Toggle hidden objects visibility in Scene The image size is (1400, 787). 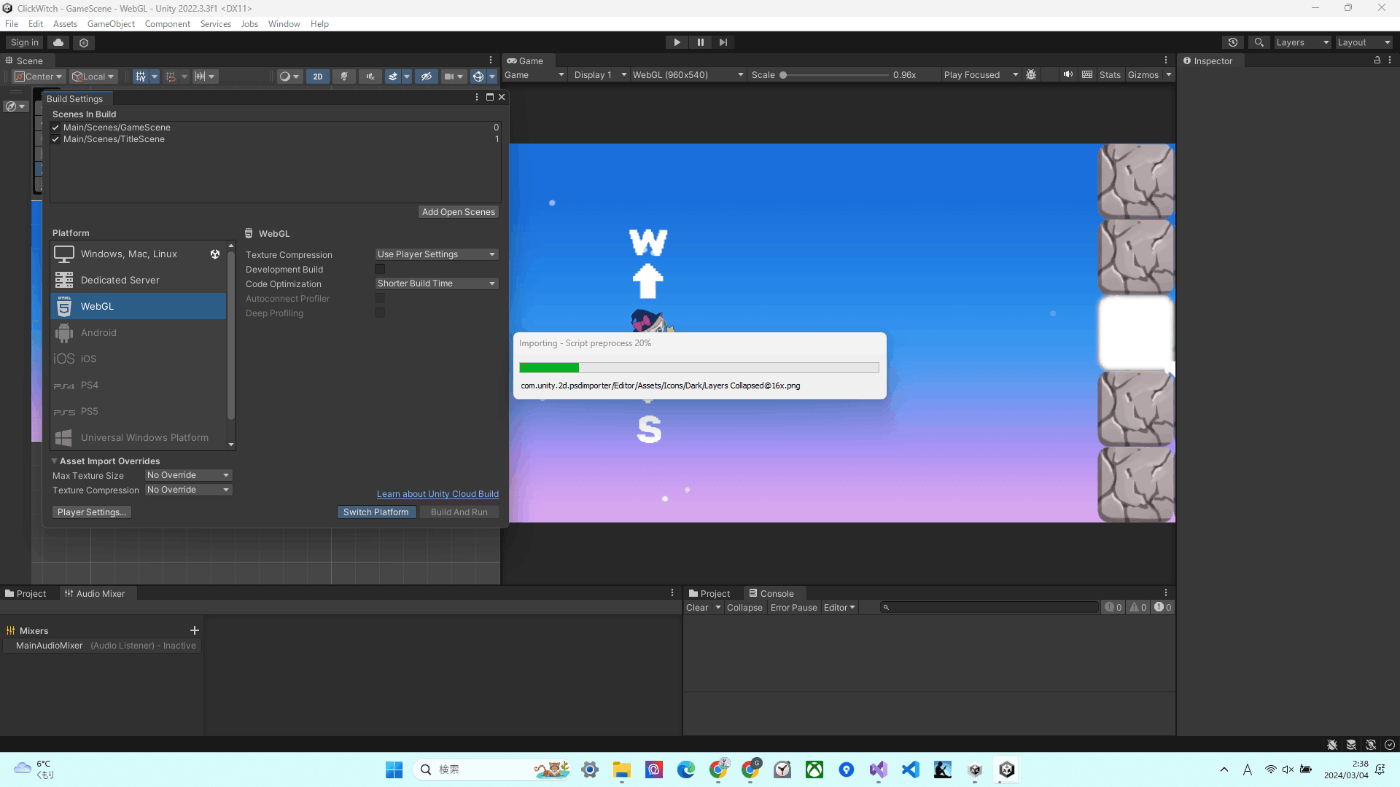tap(426, 76)
